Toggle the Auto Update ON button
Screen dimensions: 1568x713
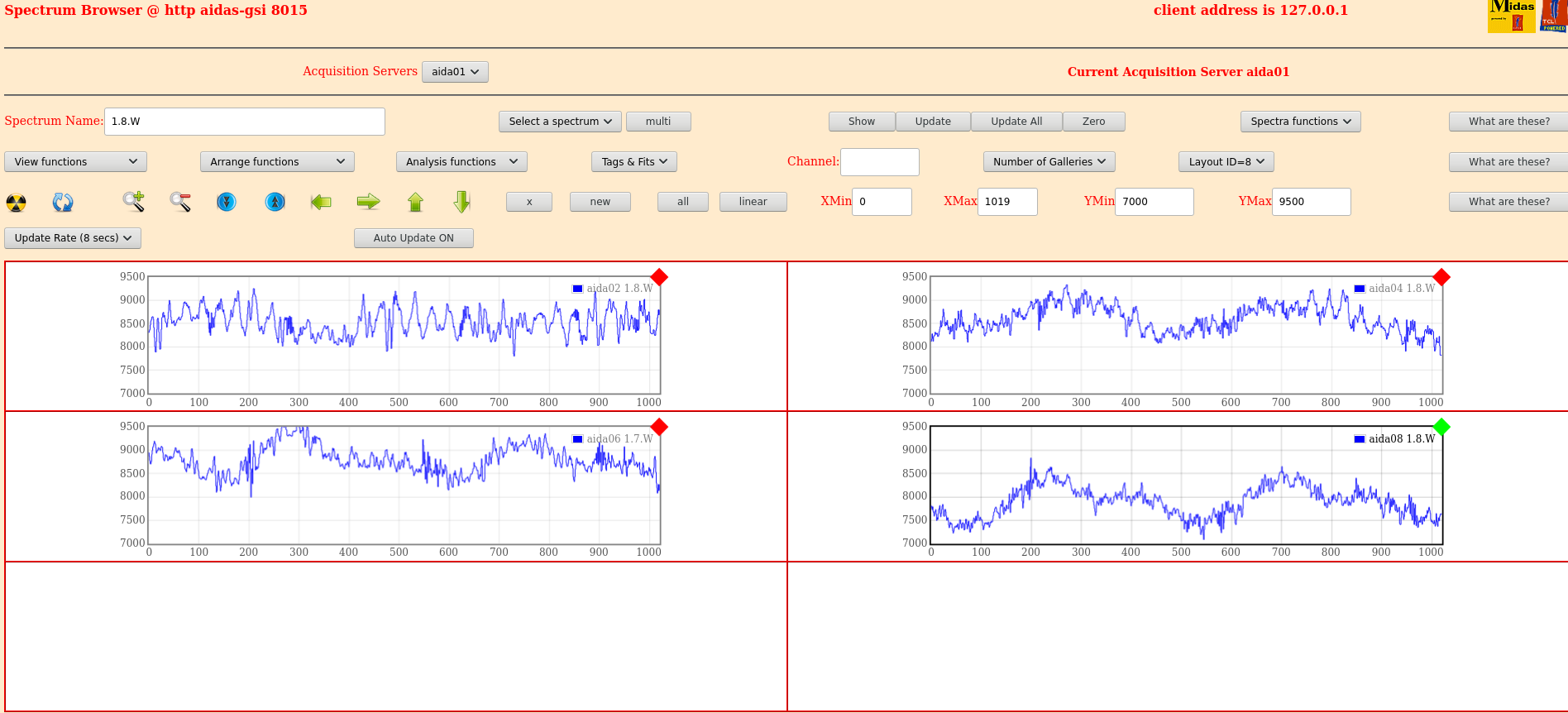tap(414, 238)
